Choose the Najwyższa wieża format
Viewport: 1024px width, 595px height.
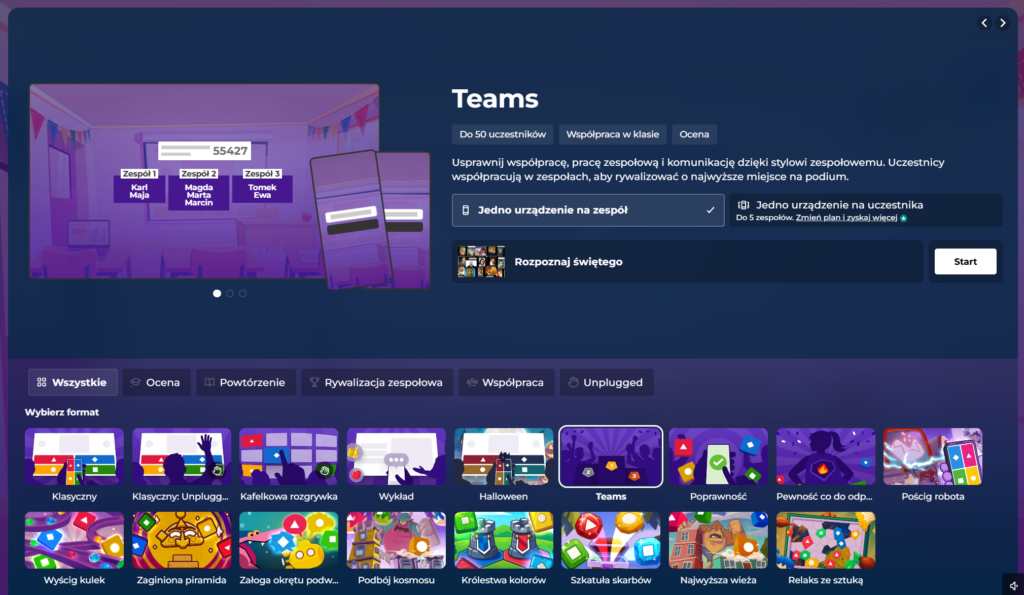(x=718, y=540)
